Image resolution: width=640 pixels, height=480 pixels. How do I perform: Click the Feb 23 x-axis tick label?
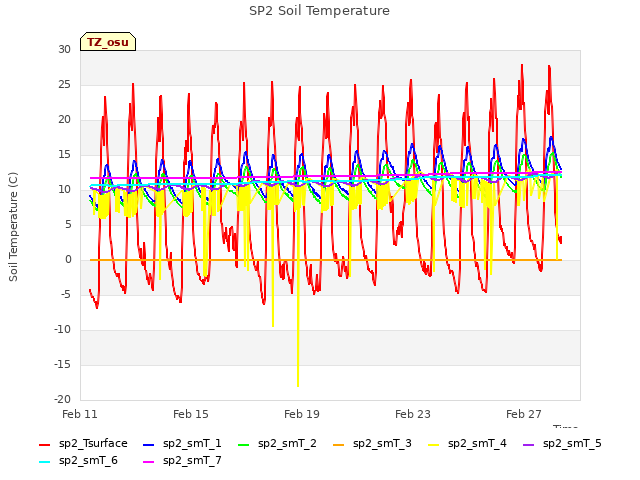pos(413,414)
